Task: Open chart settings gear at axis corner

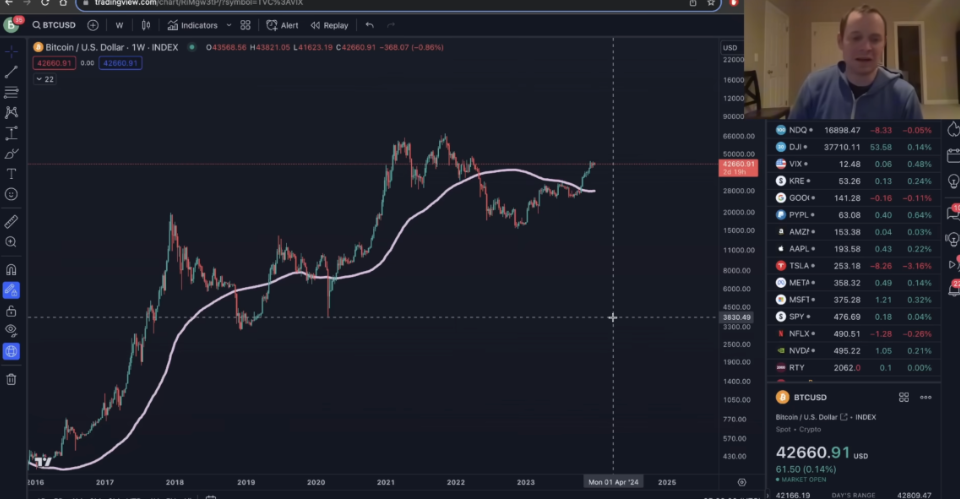Action: pos(741,482)
